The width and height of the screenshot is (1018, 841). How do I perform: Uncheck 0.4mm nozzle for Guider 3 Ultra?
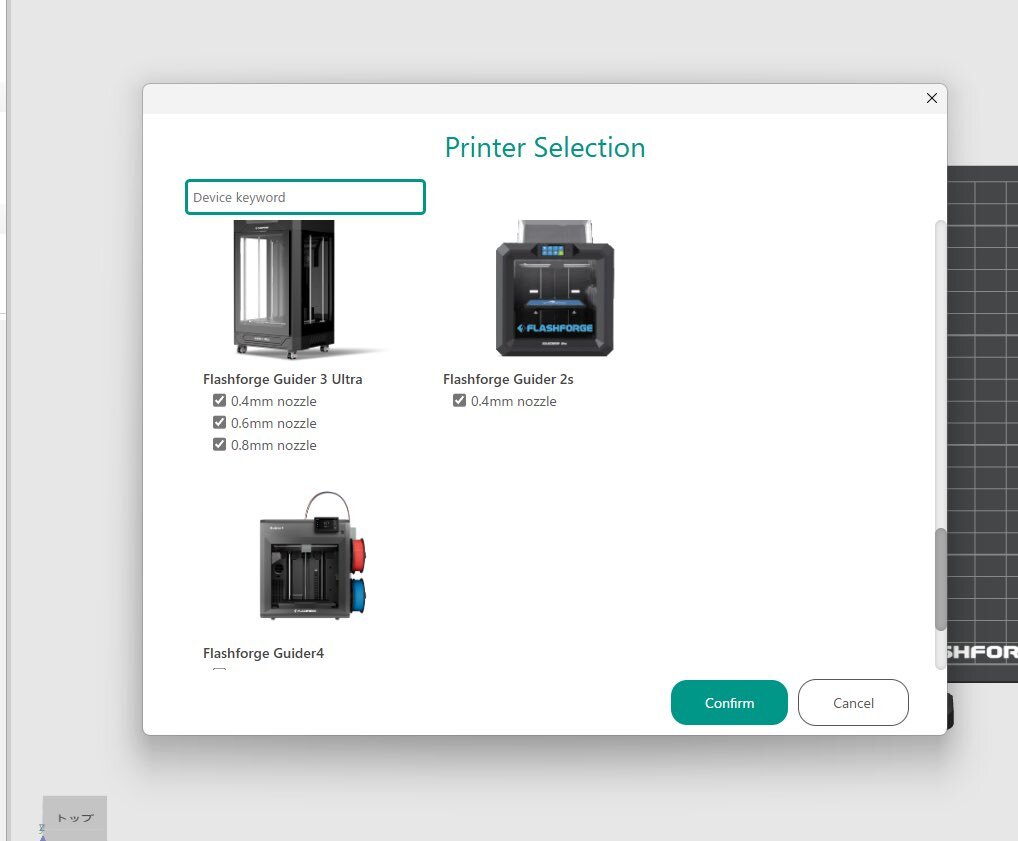pos(219,401)
